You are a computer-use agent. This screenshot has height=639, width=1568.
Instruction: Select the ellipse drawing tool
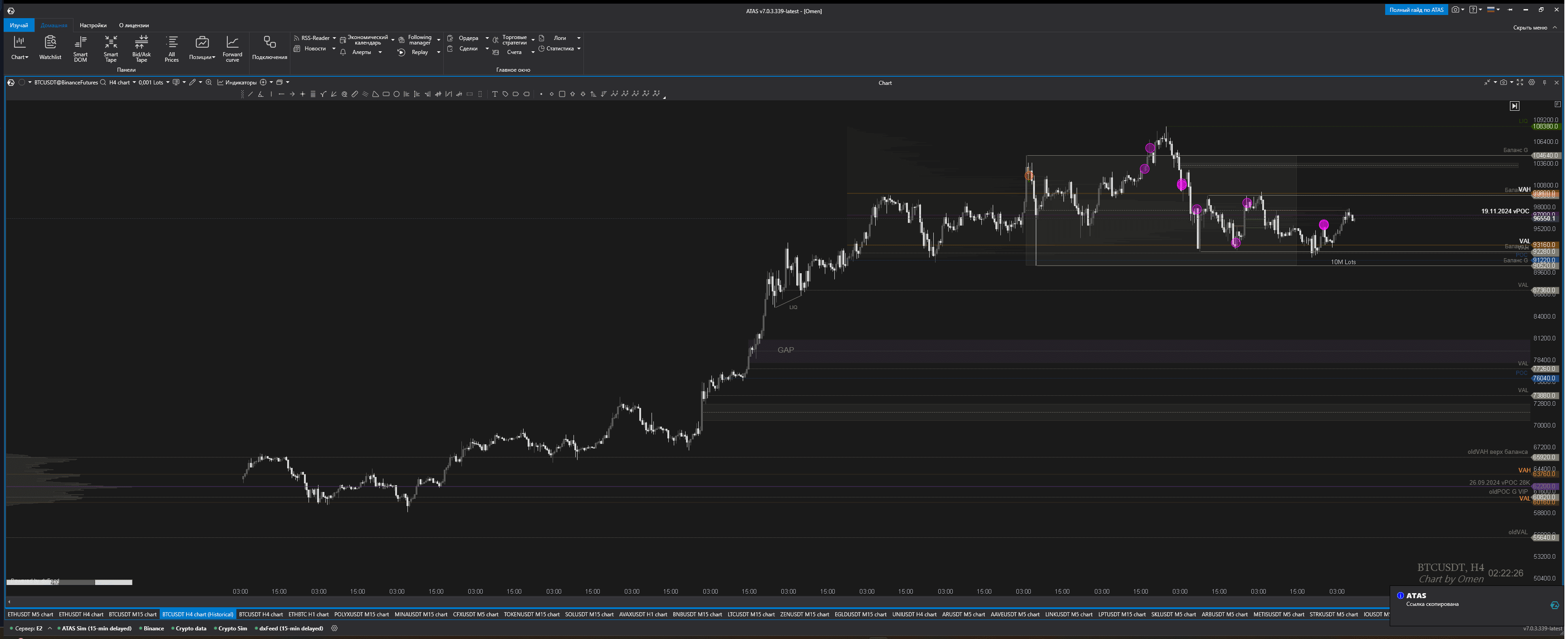pyautogui.click(x=396, y=94)
